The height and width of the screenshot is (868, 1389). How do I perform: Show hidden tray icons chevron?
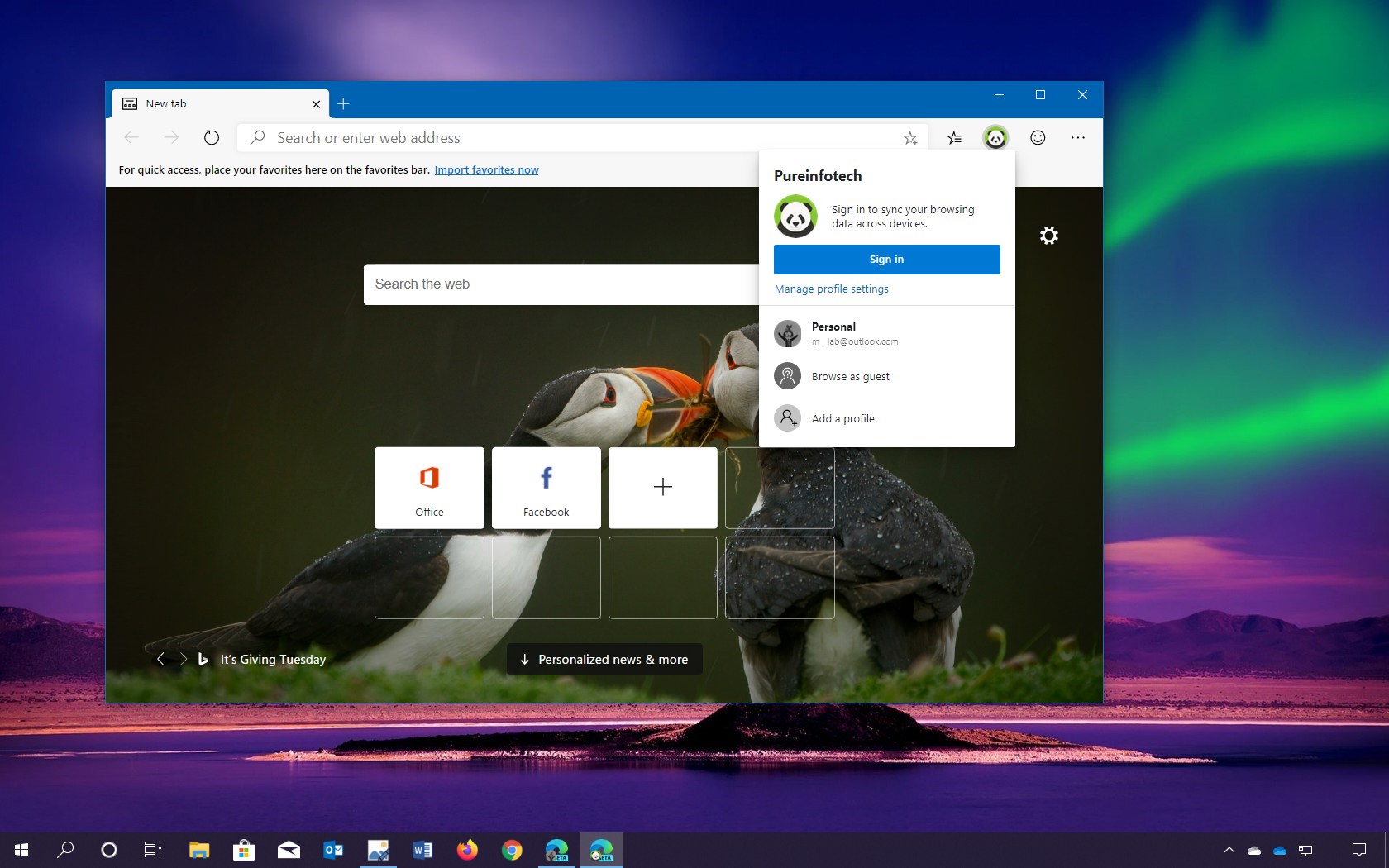click(1229, 850)
